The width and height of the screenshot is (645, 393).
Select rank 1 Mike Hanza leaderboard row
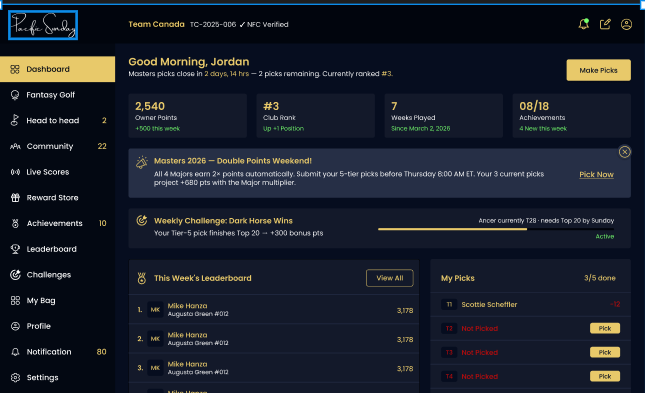click(x=274, y=309)
